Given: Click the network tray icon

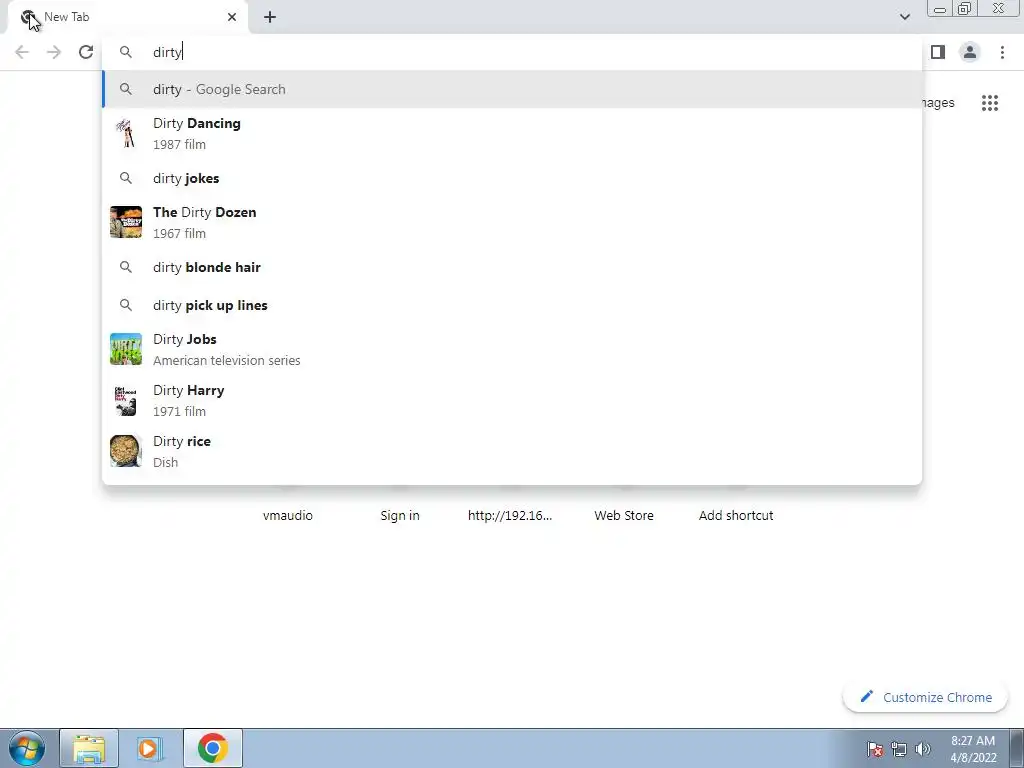Looking at the screenshot, I should [x=899, y=749].
